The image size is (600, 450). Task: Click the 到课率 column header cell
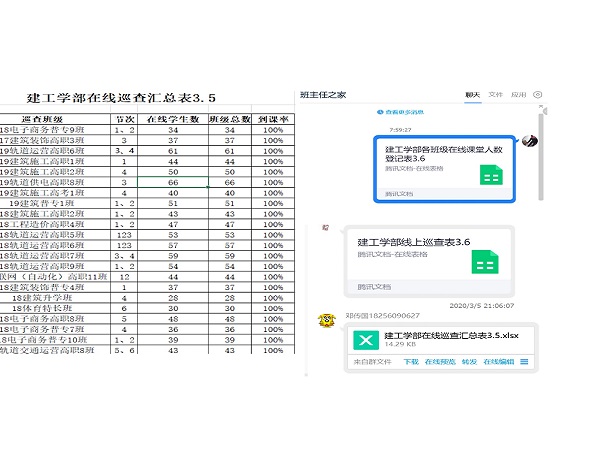(273, 118)
